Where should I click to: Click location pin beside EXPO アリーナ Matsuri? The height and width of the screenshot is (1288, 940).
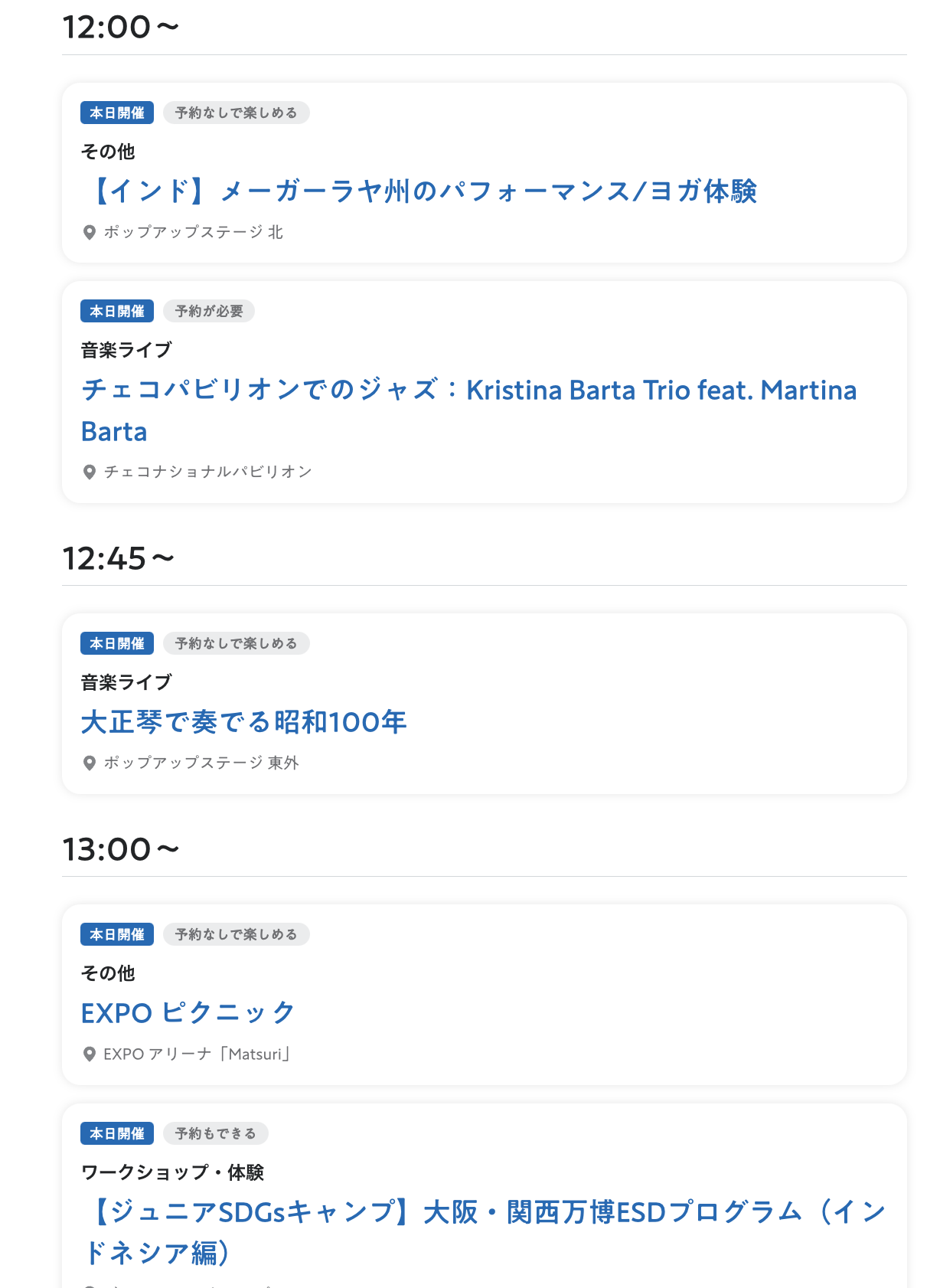[89, 1054]
